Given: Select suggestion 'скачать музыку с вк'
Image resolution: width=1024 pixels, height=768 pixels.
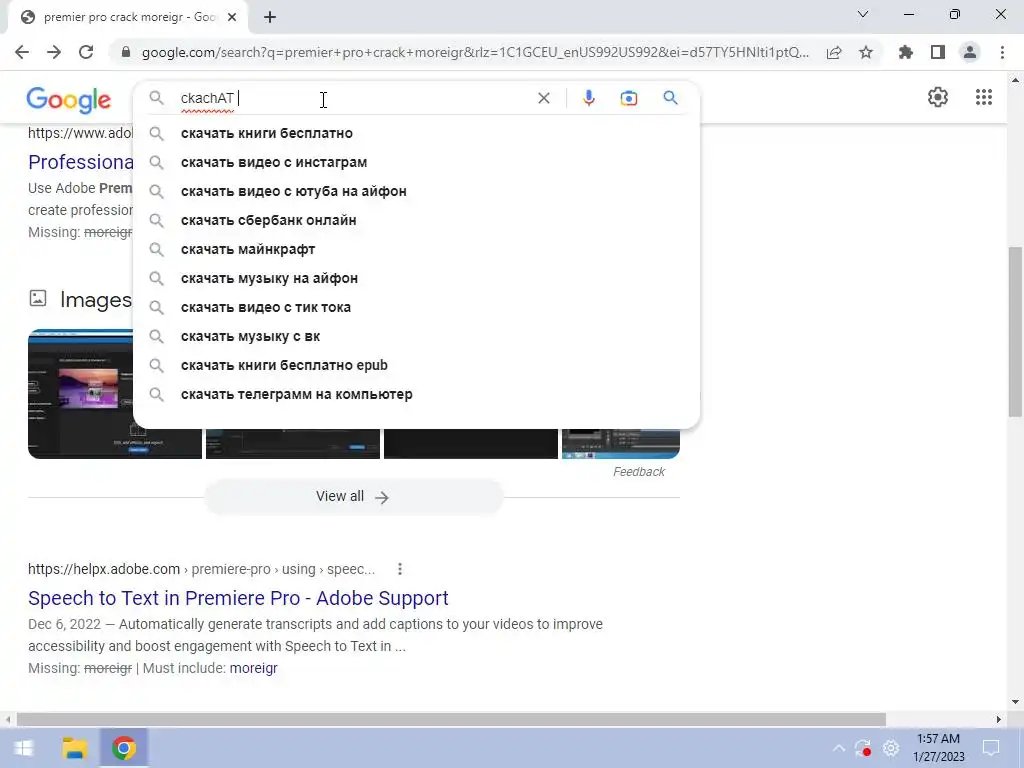Looking at the screenshot, I should (416, 336).
